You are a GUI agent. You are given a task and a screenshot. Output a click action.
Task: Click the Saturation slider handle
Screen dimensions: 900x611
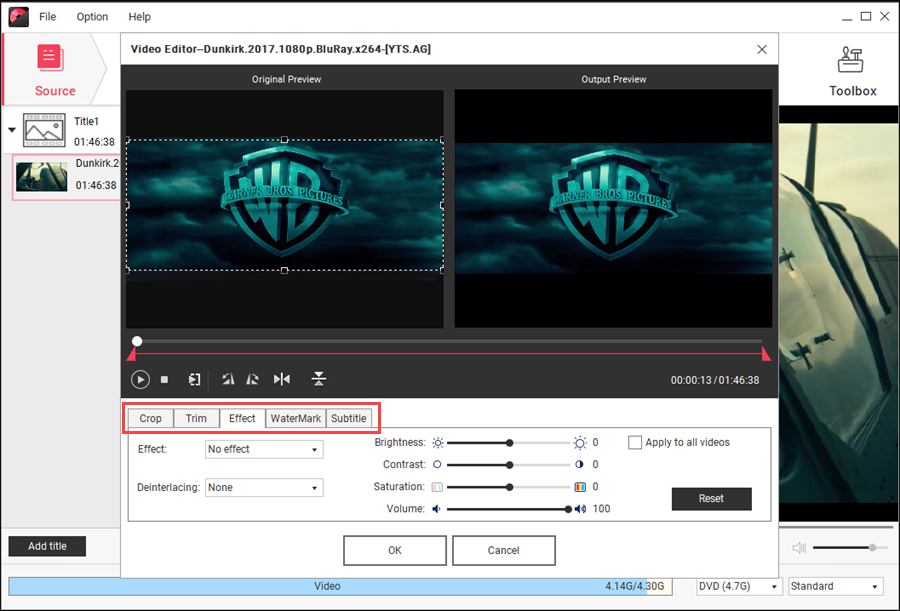tap(509, 487)
